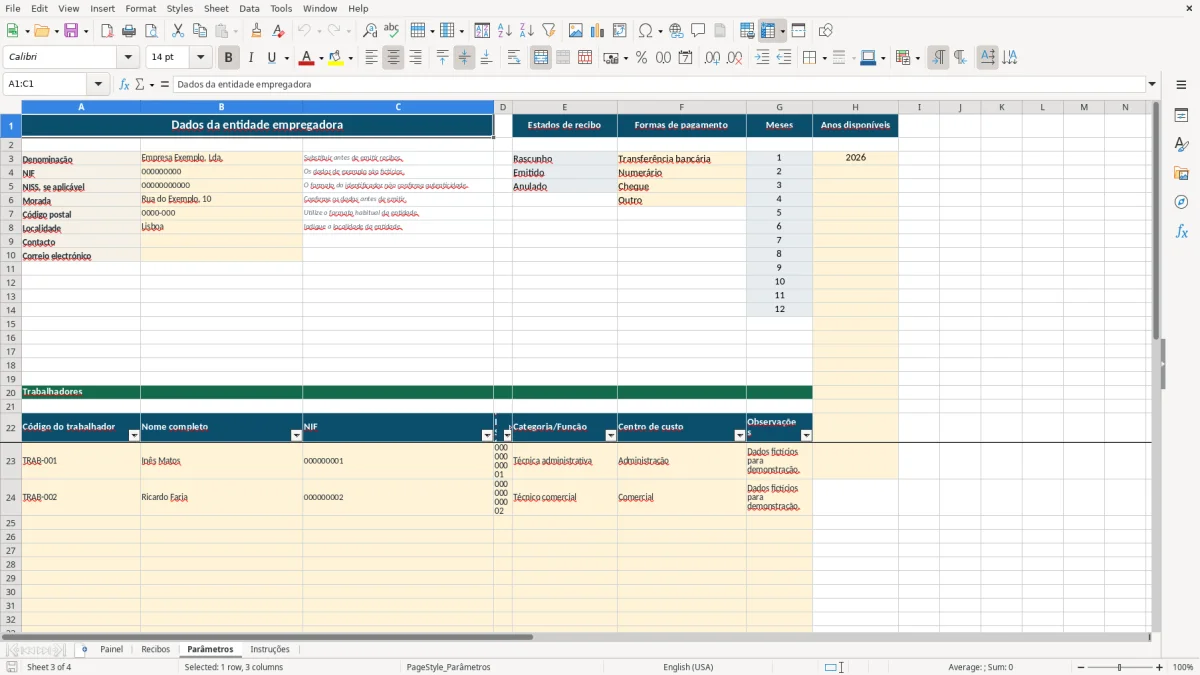Click the Cut scissors icon
Image resolution: width=1200 pixels, height=675 pixels.
click(178, 31)
